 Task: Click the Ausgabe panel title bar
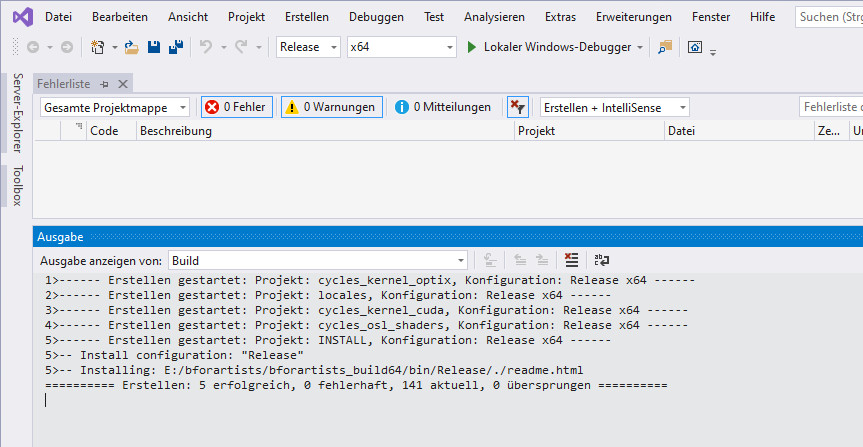tap(447, 237)
